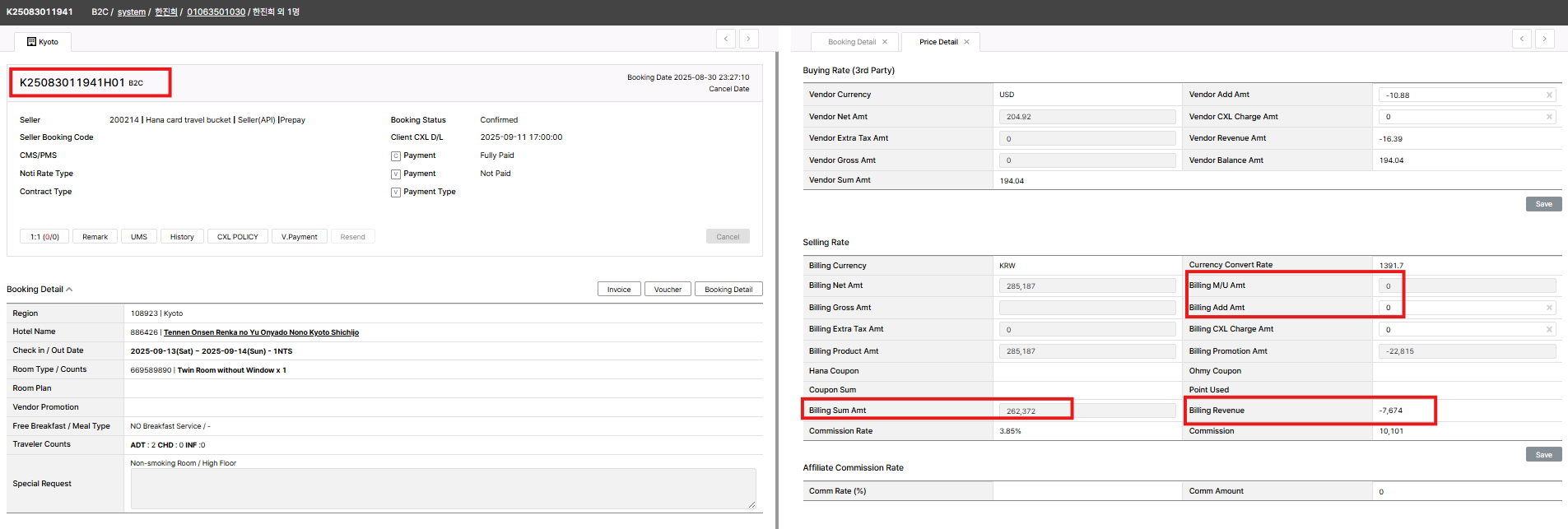Viewport: 1568px width, 529px height.
Task: Open the booking History
Action: 182,237
